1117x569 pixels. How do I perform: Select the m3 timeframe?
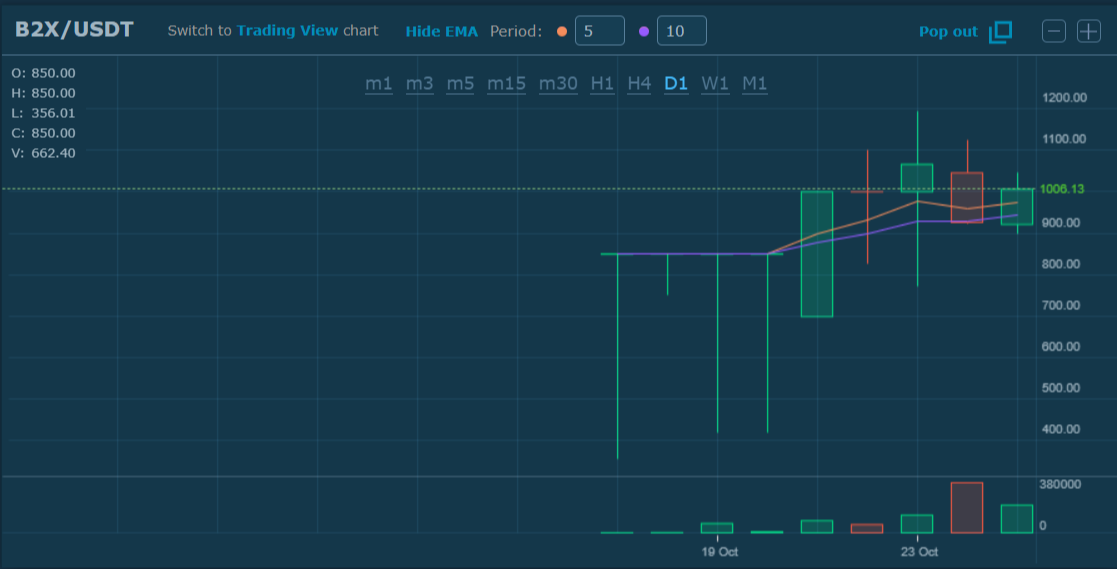pyautogui.click(x=420, y=83)
